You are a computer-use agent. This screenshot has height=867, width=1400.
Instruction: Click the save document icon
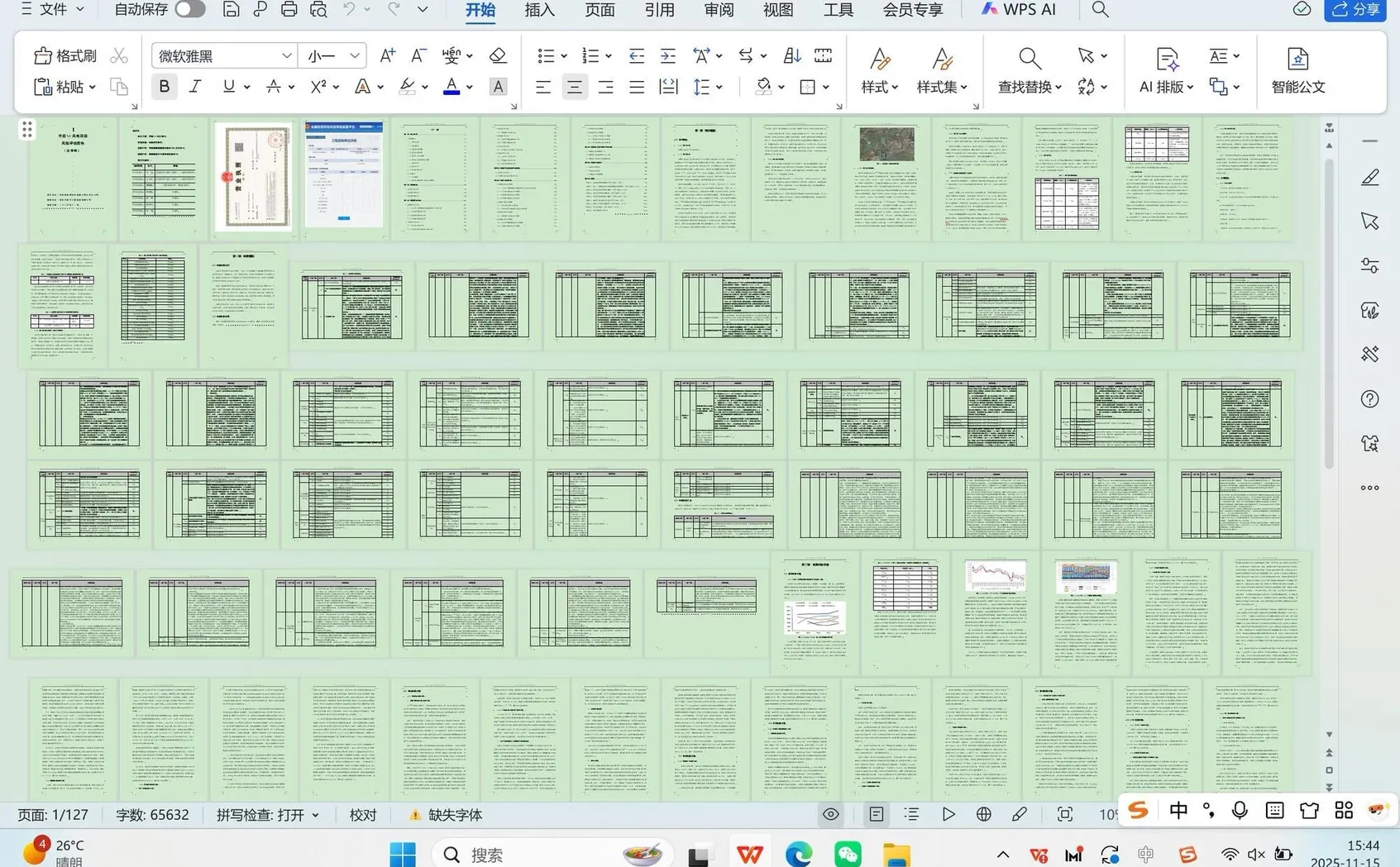pos(231,9)
